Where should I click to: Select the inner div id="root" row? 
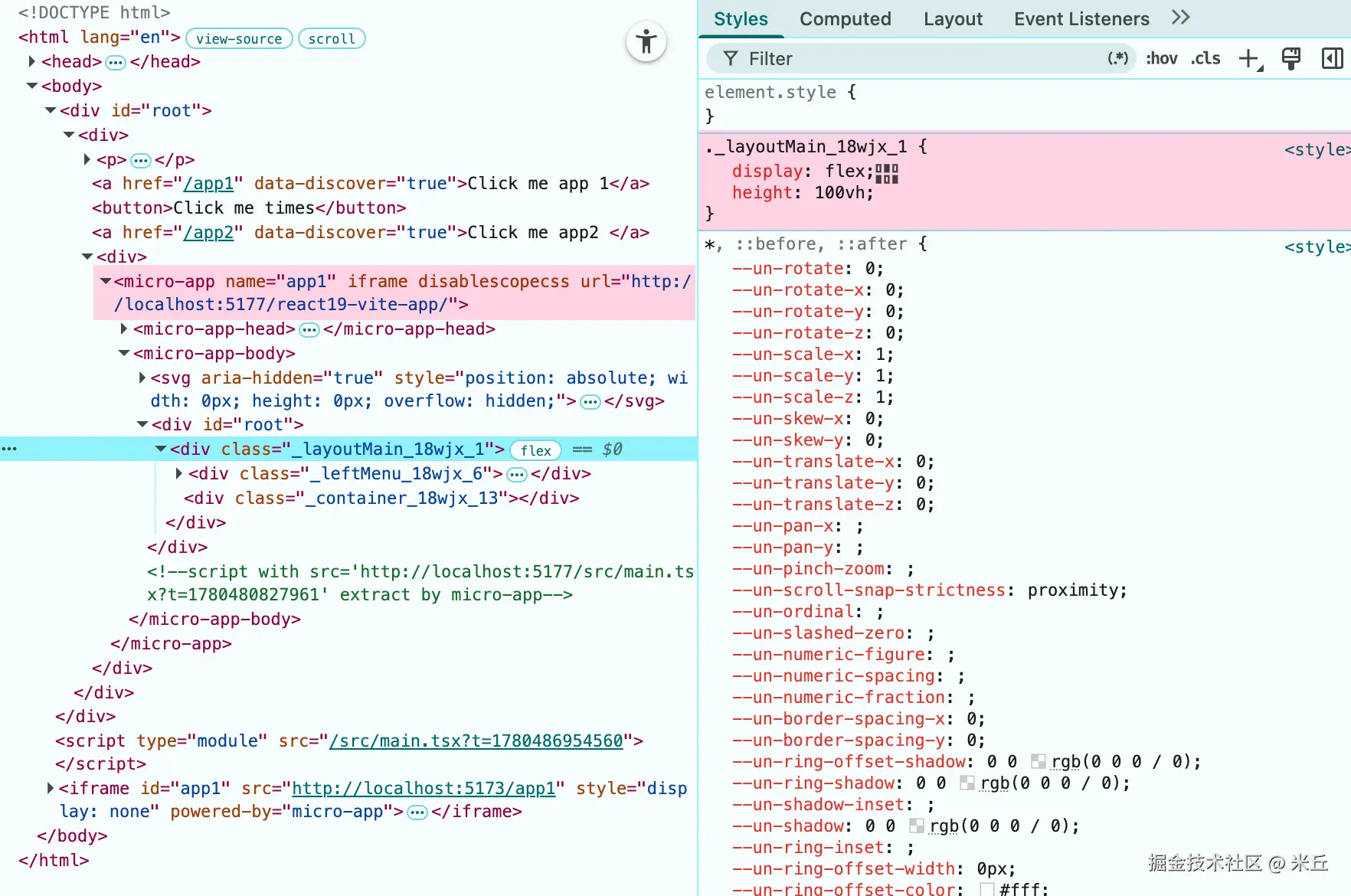pyautogui.click(x=227, y=424)
